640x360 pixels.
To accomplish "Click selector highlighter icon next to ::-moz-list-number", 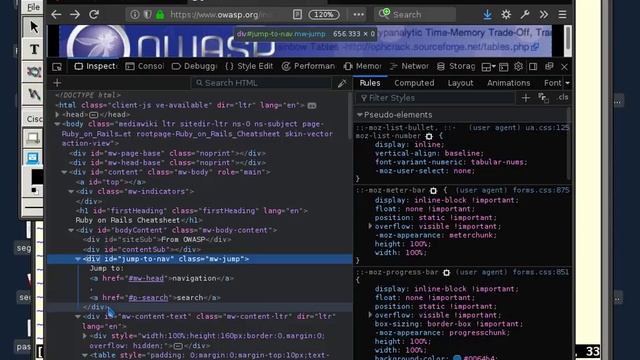I will tap(429, 136).
